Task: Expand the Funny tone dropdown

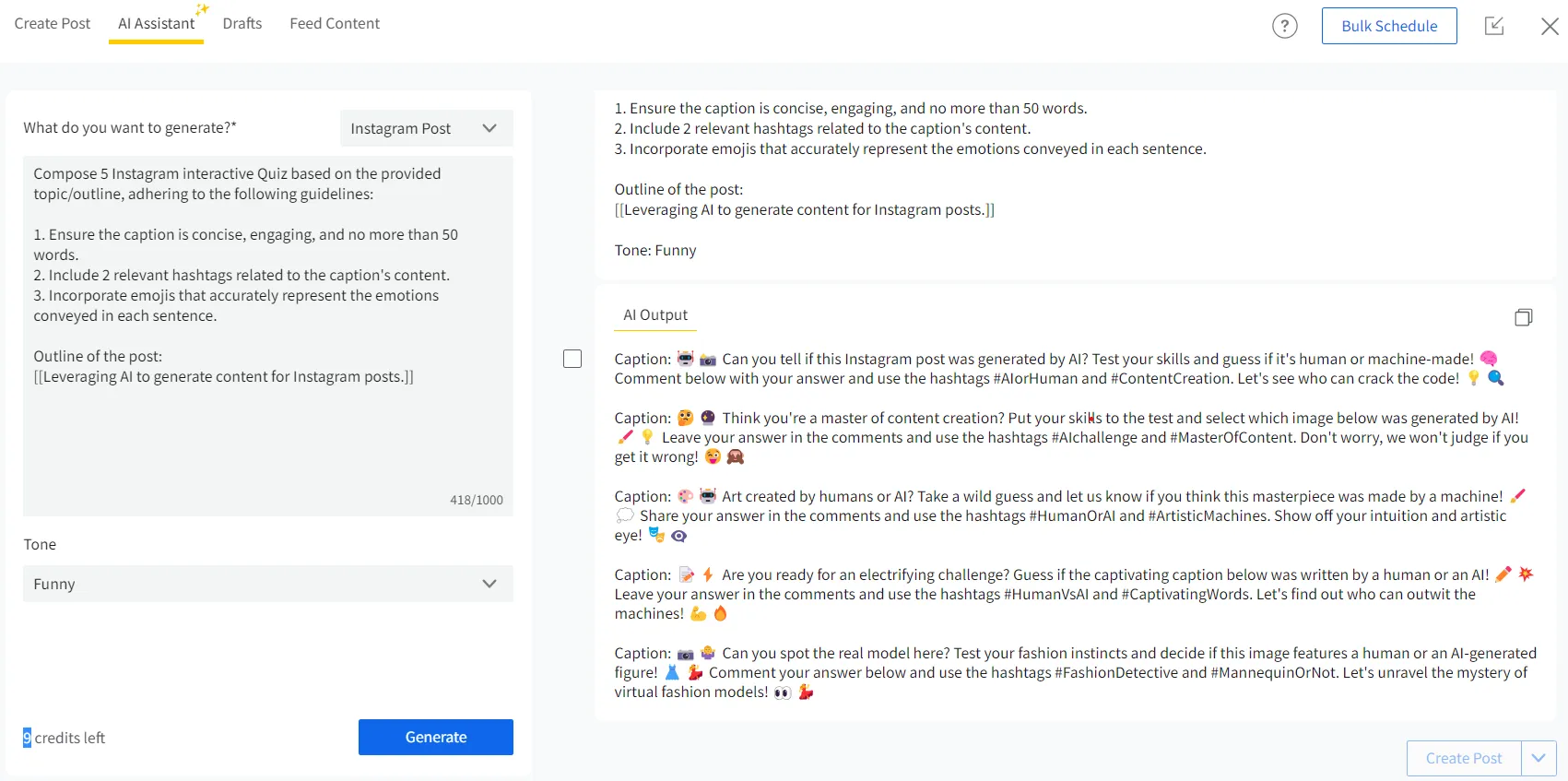Action: (x=268, y=584)
